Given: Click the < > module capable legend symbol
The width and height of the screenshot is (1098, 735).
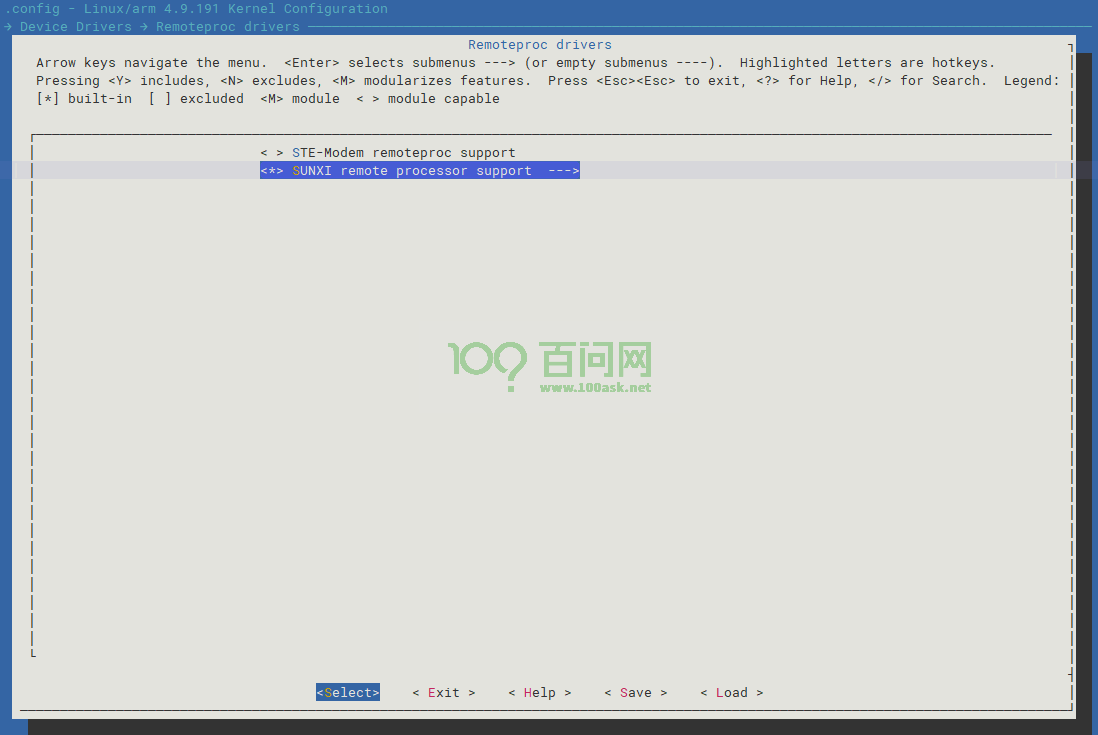Looking at the screenshot, I should [368, 99].
